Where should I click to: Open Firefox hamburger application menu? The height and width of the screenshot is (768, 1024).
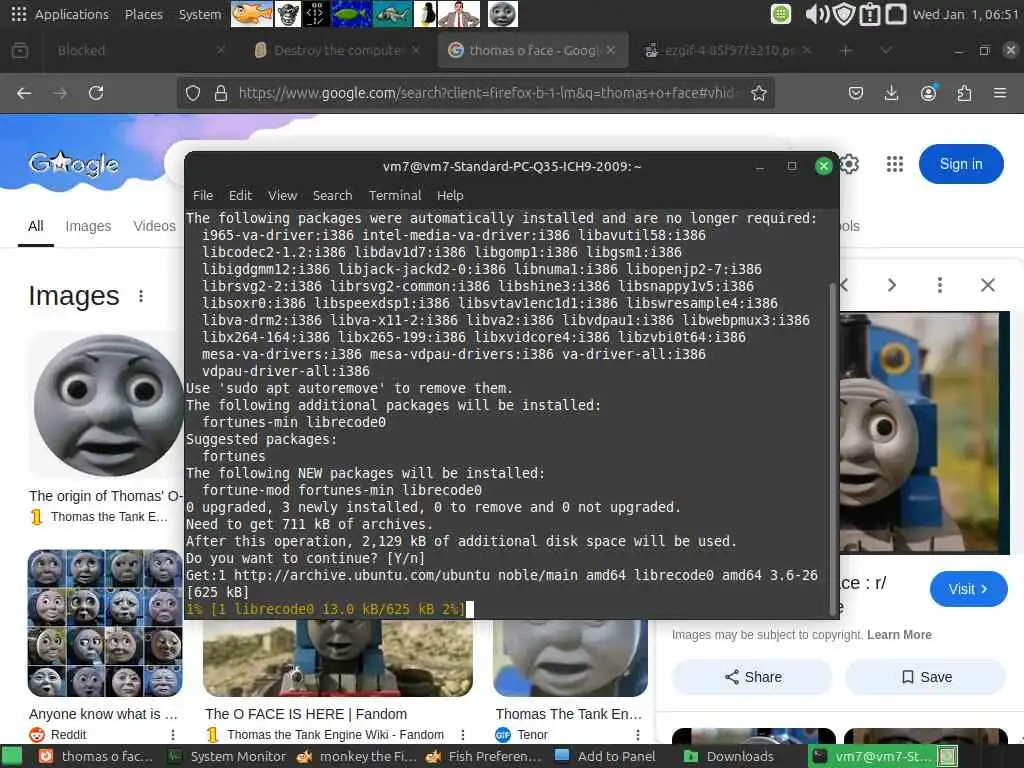click(x=1000, y=93)
